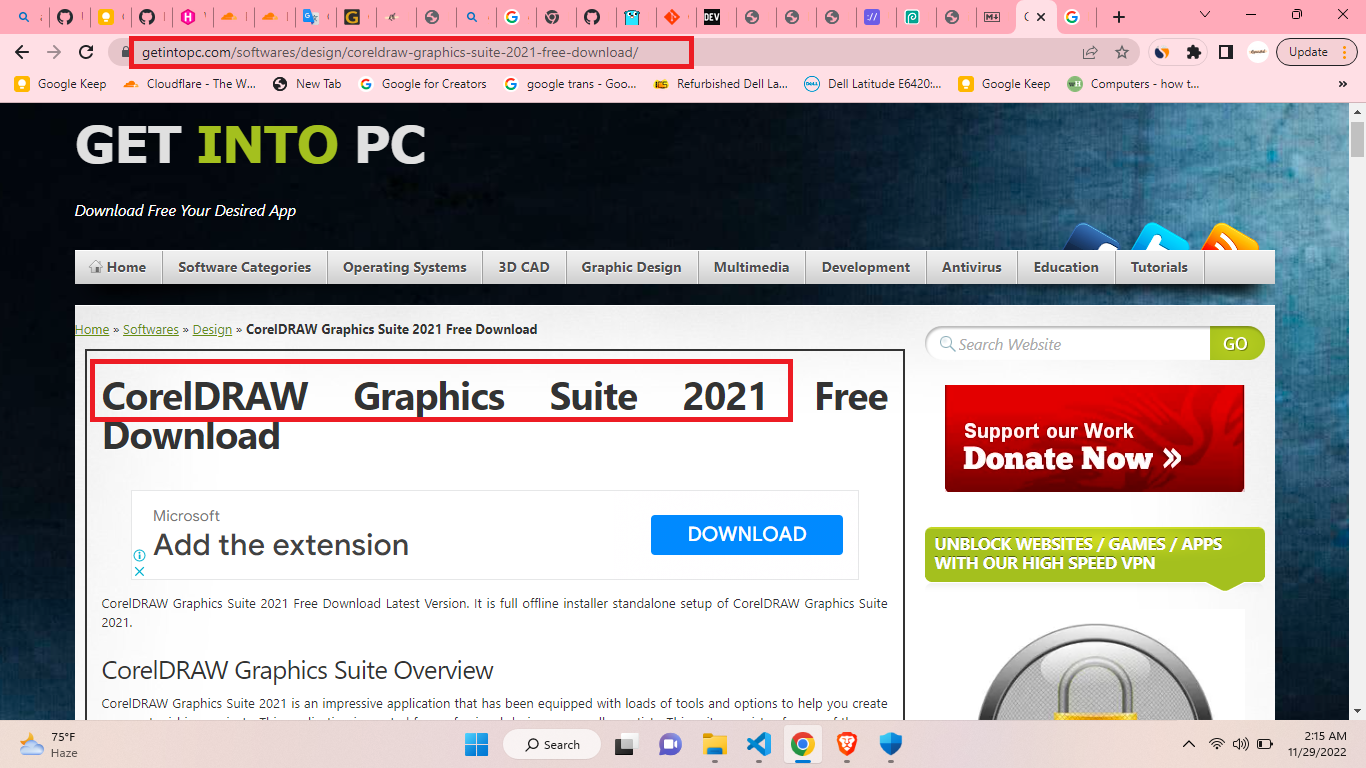Open google trans bookmark

pos(570,84)
